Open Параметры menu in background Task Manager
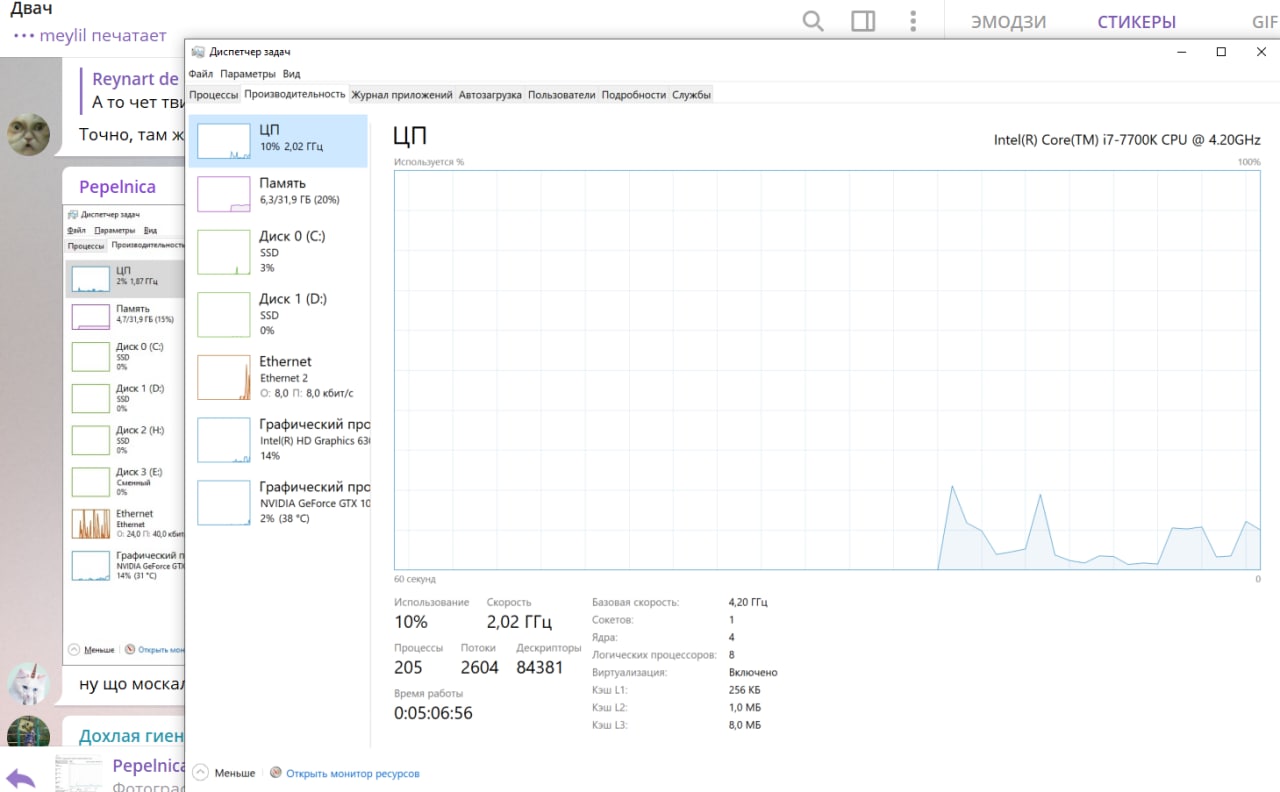1280x792 pixels. (x=115, y=230)
